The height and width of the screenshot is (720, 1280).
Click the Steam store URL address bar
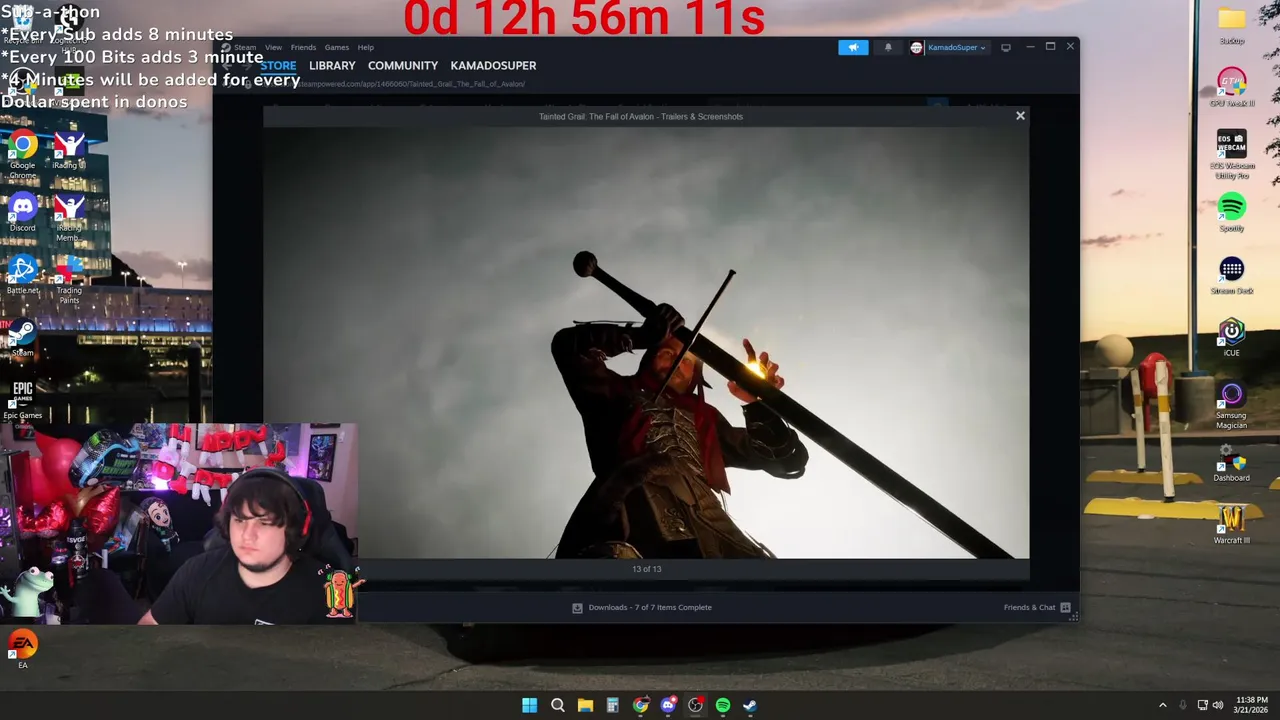coord(410,84)
